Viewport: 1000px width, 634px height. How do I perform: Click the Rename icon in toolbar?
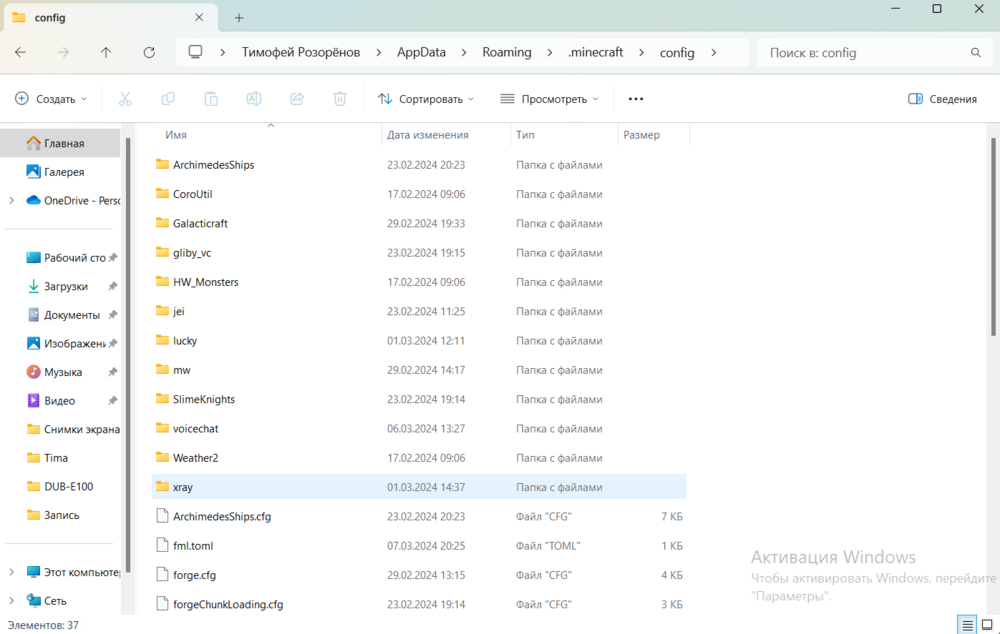pos(254,99)
